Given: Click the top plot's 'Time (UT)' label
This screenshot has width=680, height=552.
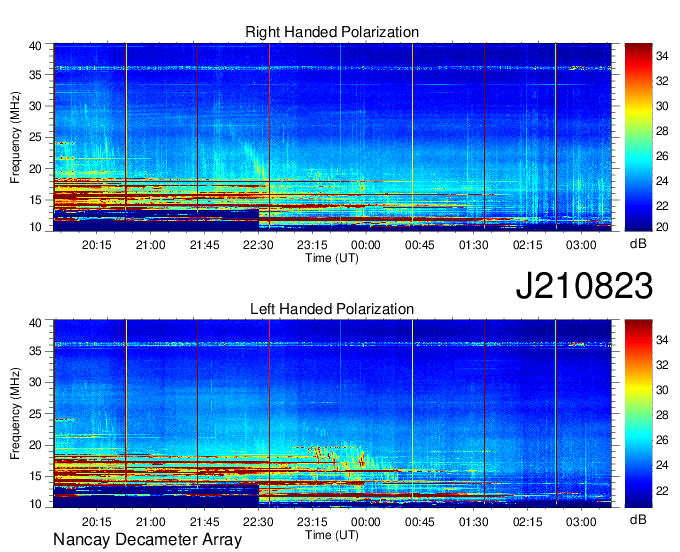Looking at the screenshot, I should coord(332,258).
